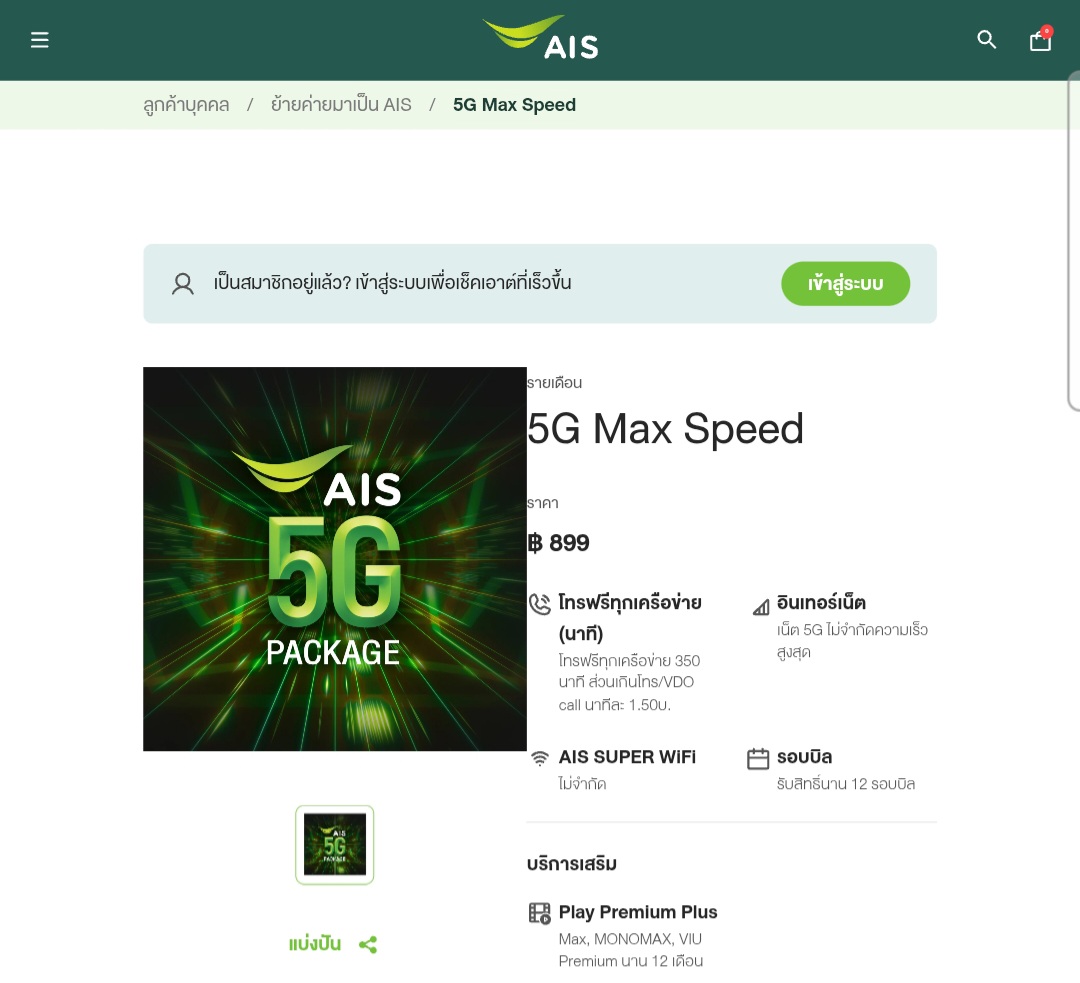Screen dimensions: 1080x983
Task: Open the shopping cart icon
Action: click(1040, 39)
